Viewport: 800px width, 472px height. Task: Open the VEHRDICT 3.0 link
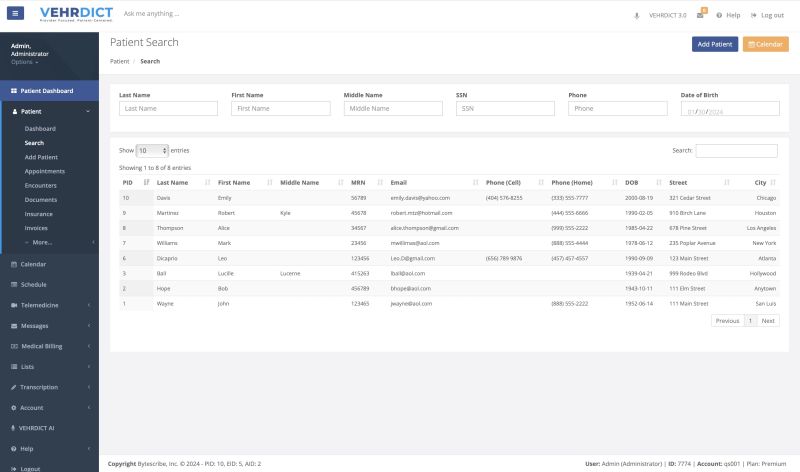667,15
